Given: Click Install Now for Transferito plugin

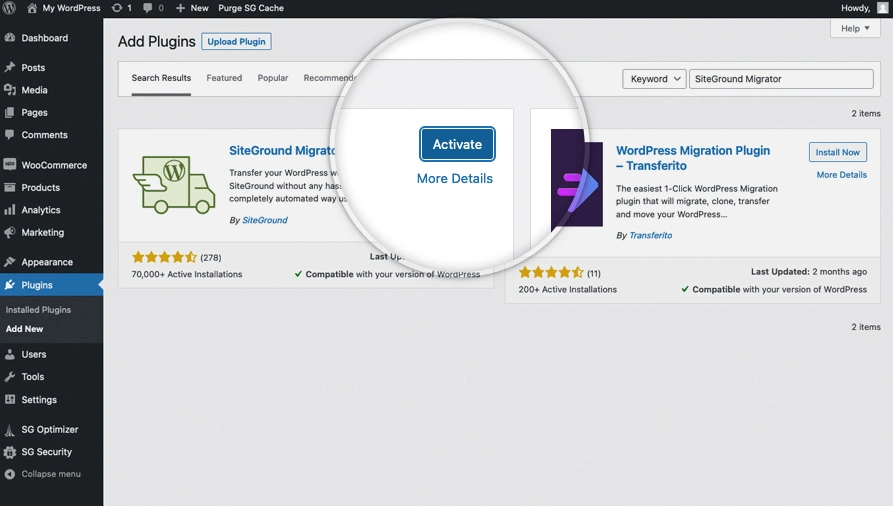Looking at the screenshot, I should pos(837,152).
